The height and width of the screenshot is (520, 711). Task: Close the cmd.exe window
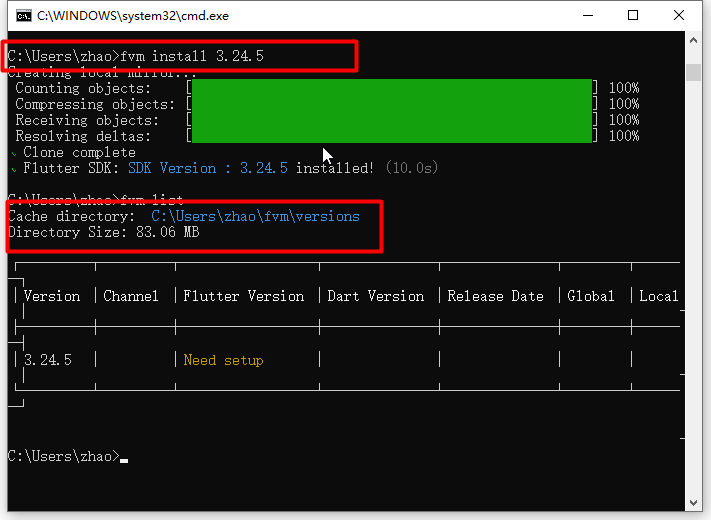coord(679,15)
